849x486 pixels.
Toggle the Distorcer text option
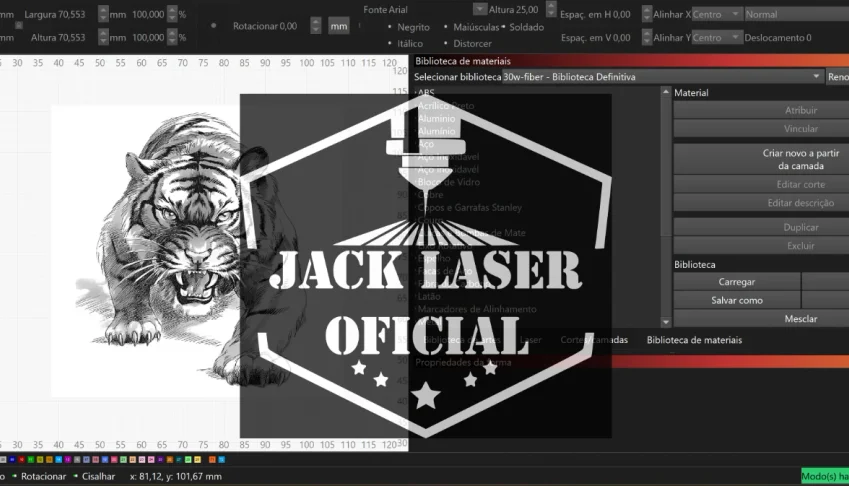[468, 43]
